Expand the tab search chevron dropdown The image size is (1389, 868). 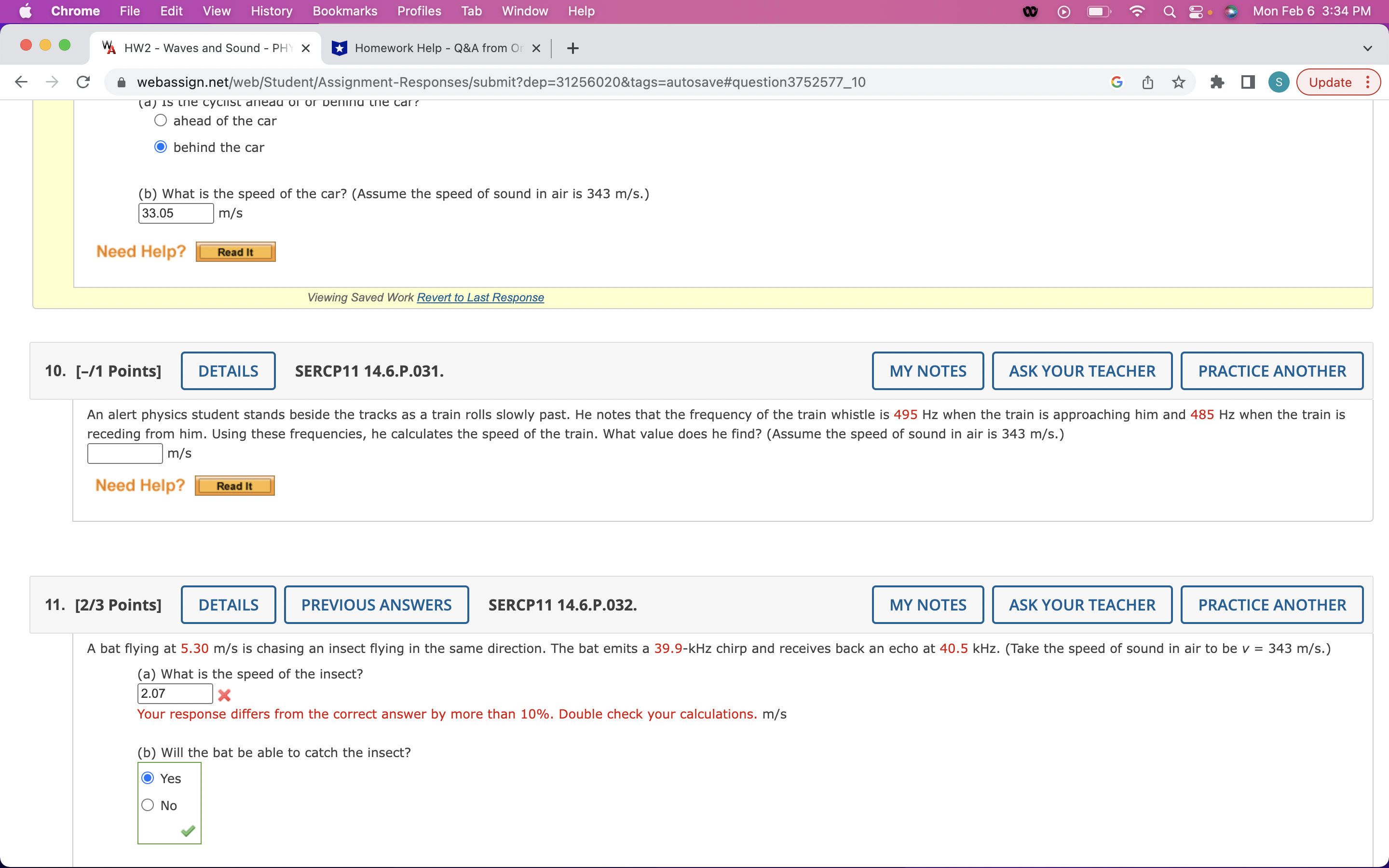[x=1367, y=48]
